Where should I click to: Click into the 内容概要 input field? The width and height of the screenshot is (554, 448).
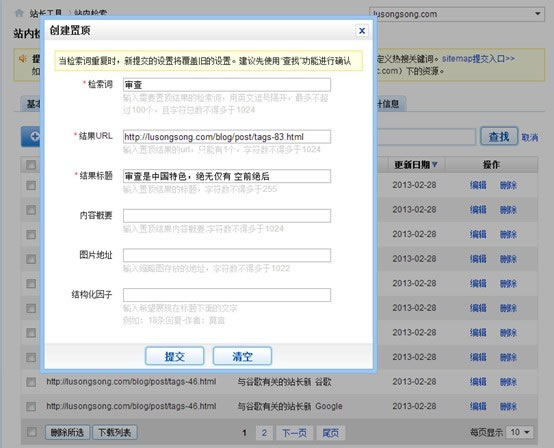tap(227, 216)
